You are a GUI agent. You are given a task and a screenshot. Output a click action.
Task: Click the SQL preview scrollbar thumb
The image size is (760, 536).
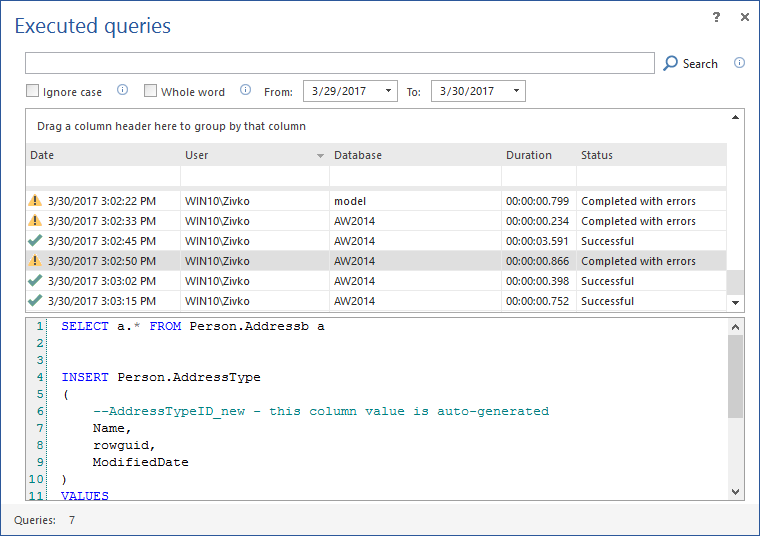point(735,376)
